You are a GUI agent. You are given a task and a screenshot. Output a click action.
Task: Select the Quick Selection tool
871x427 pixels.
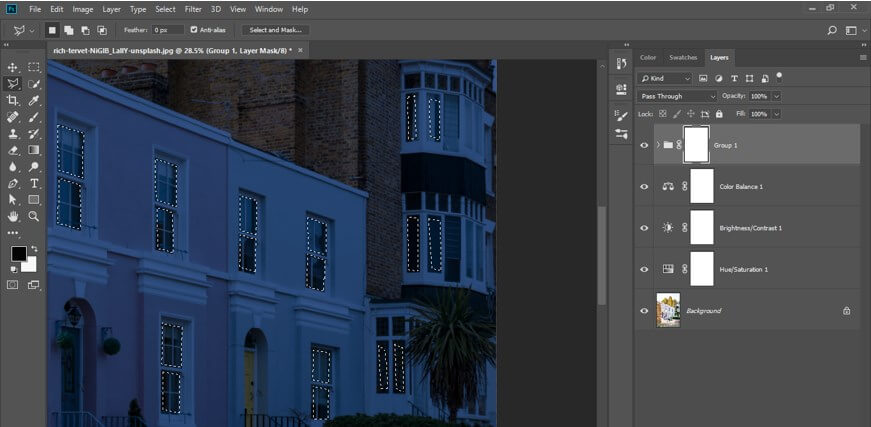coord(34,84)
